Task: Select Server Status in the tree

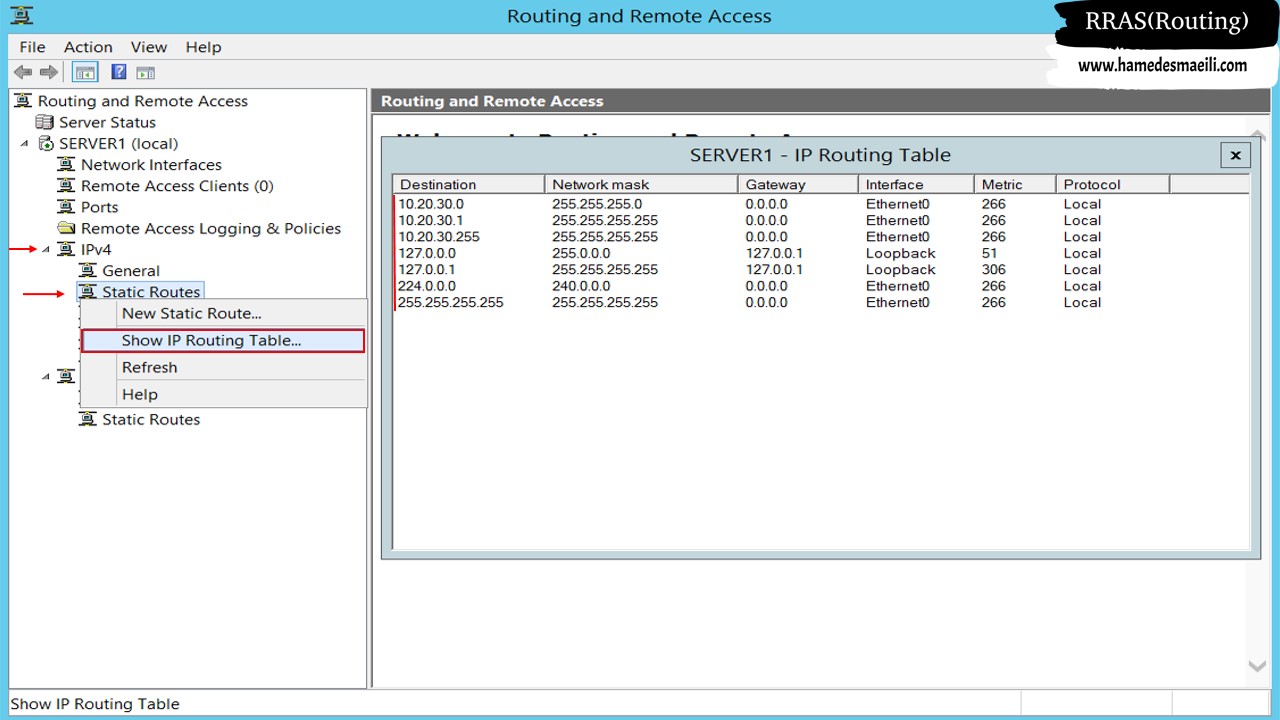Action: click(107, 122)
